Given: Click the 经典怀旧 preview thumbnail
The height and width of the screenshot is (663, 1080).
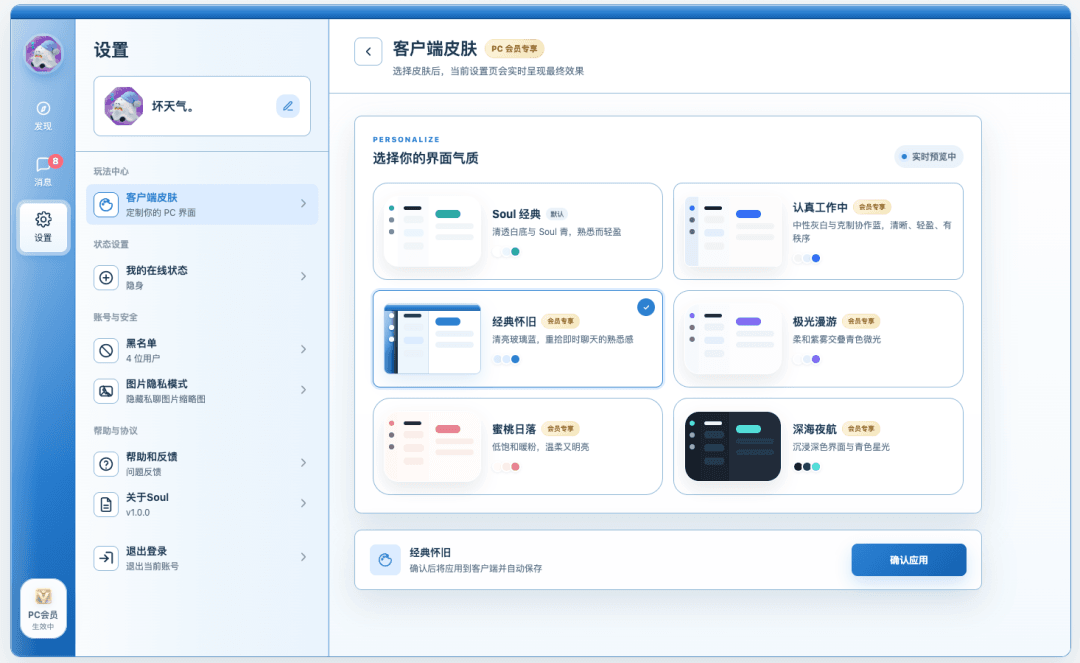Looking at the screenshot, I should pos(433,339).
